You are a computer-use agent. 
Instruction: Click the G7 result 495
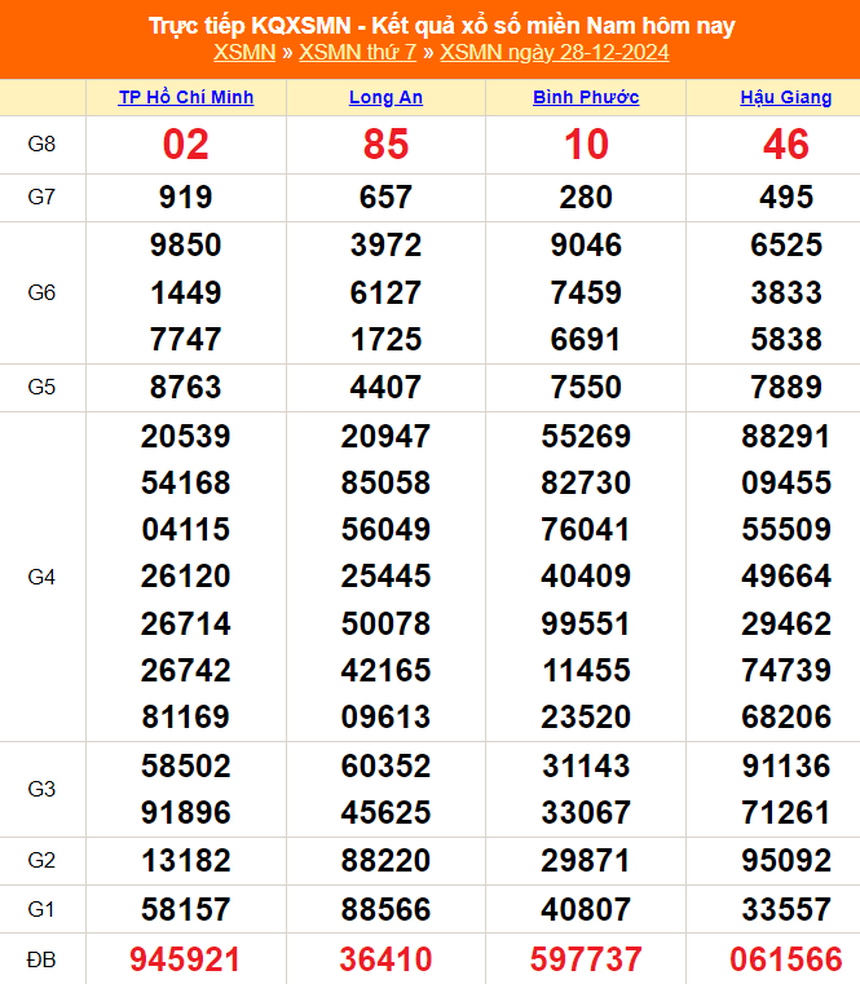(x=786, y=197)
